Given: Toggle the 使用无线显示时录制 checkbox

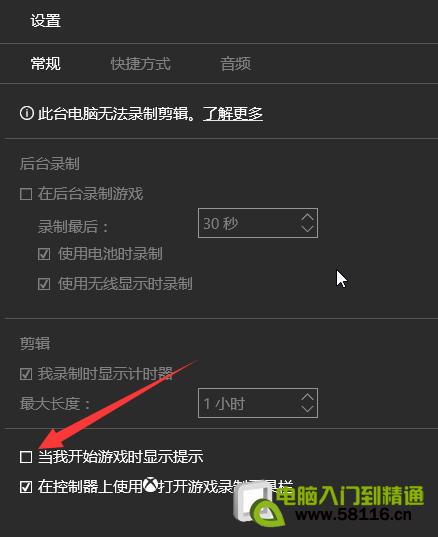Looking at the screenshot, I should pyautogui.click(x=44, y=284).
